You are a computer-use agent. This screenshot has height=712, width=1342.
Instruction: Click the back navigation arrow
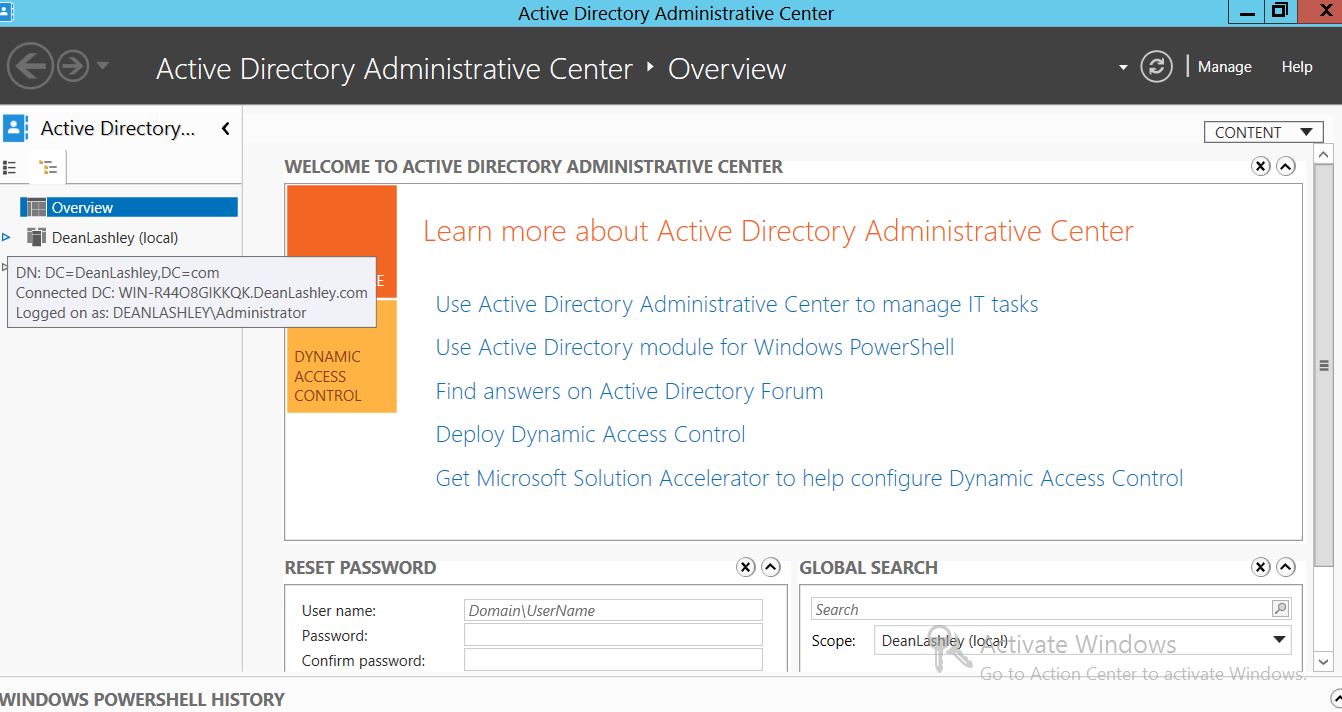click(x=30, y=67)
